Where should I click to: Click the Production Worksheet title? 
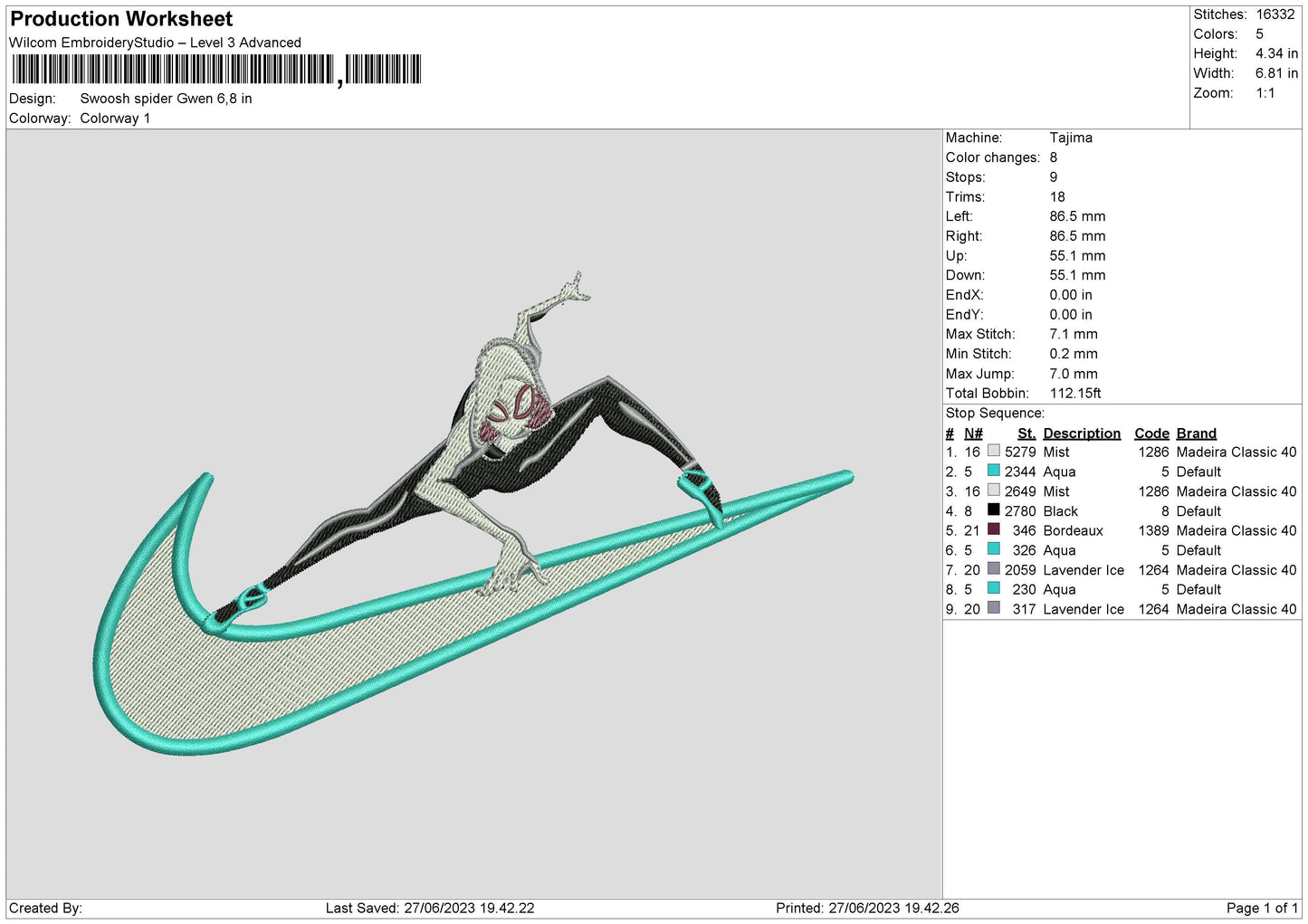tap(121, 19)
